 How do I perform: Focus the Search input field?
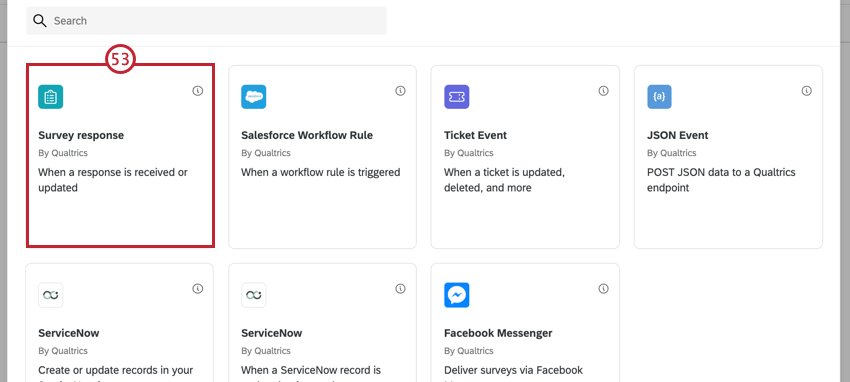[207, 21]
